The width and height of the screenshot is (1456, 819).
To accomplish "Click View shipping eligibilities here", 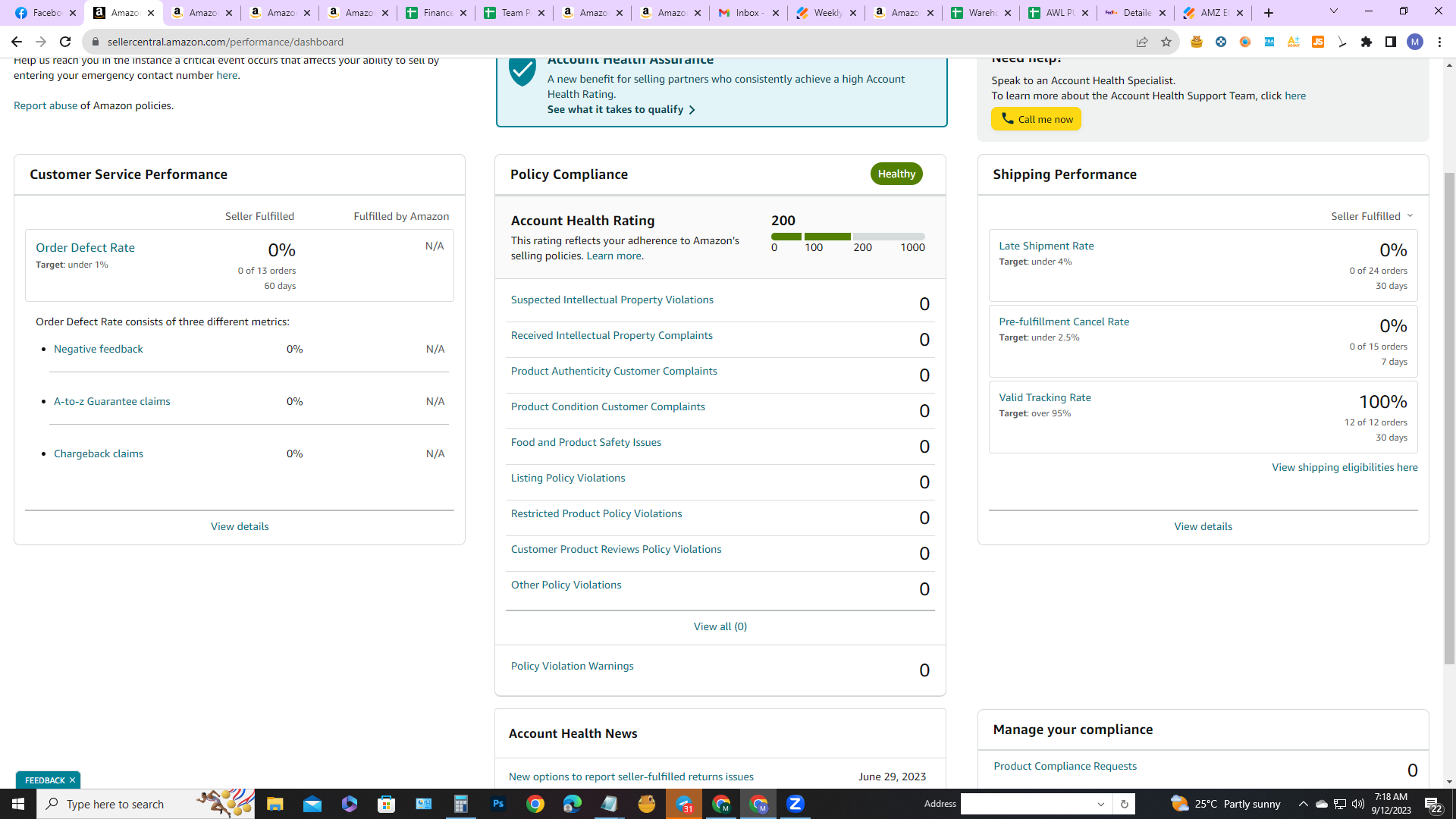I will click(1345, 467).
